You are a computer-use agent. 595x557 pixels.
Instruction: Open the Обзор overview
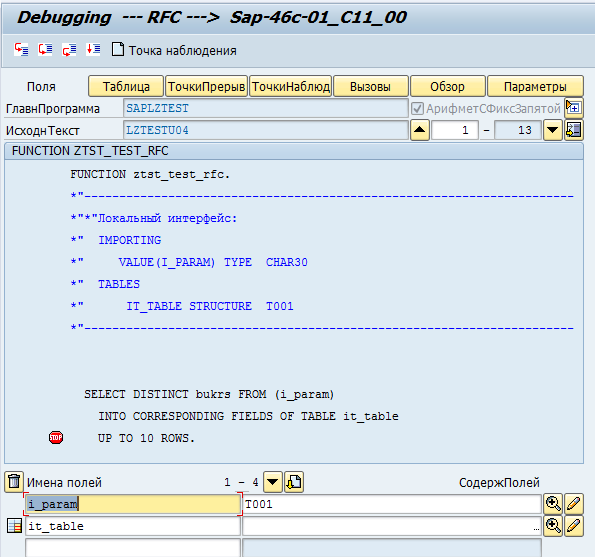pyautogui.click(x=447, y=87)
